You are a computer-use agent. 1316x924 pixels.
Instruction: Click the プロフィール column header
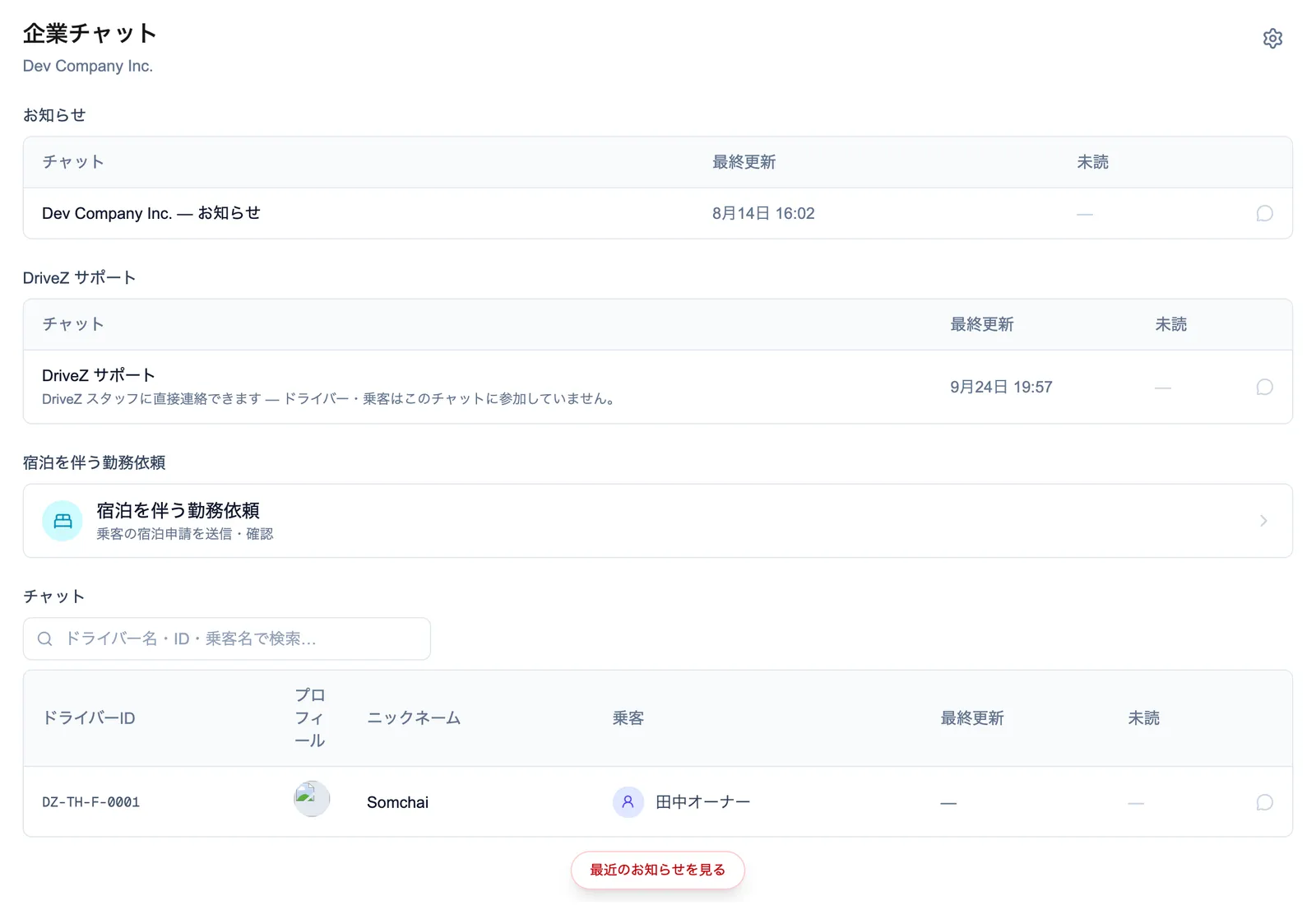click(310, 718)
